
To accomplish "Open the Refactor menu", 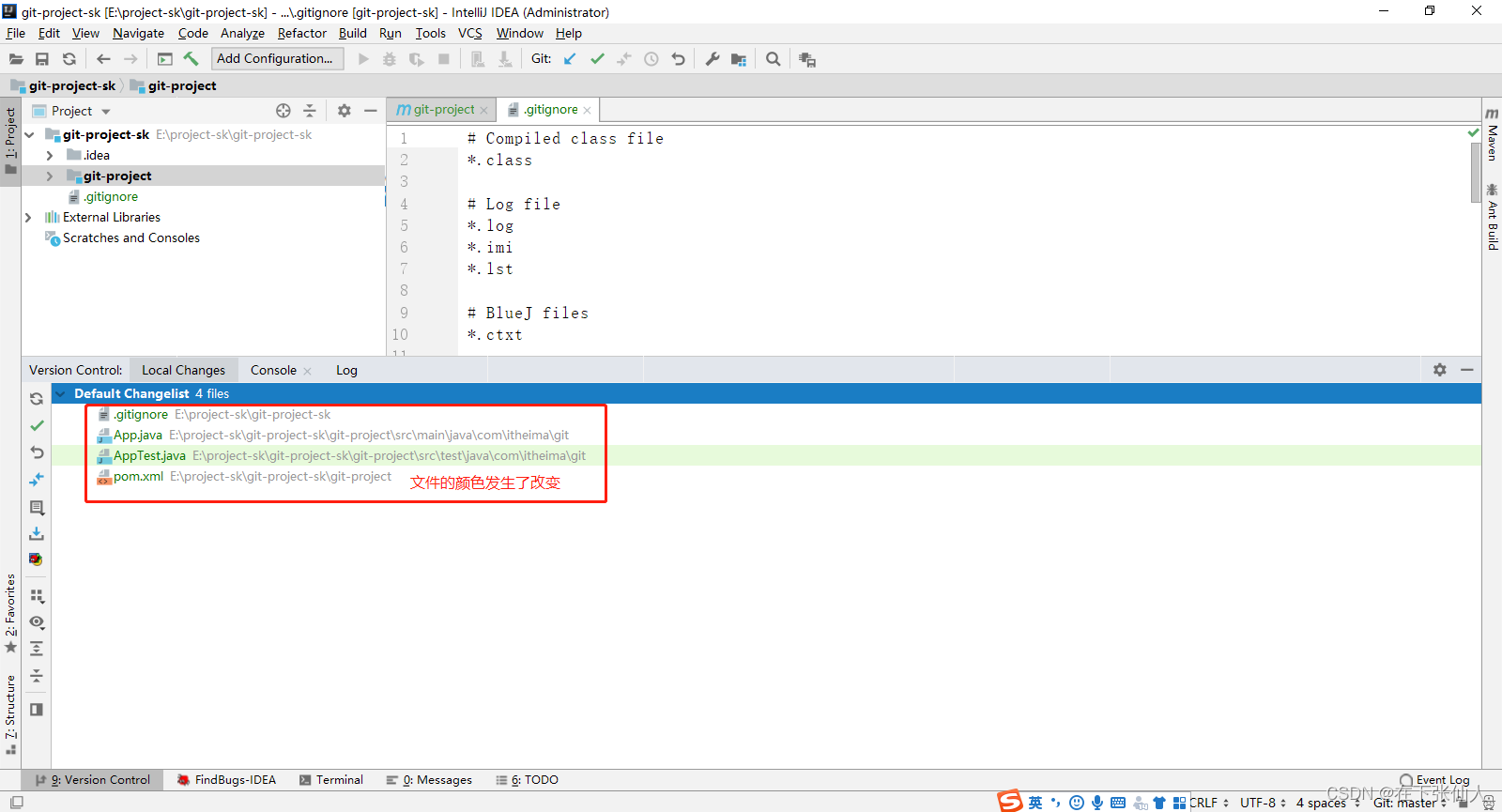I will coord(302,33).
